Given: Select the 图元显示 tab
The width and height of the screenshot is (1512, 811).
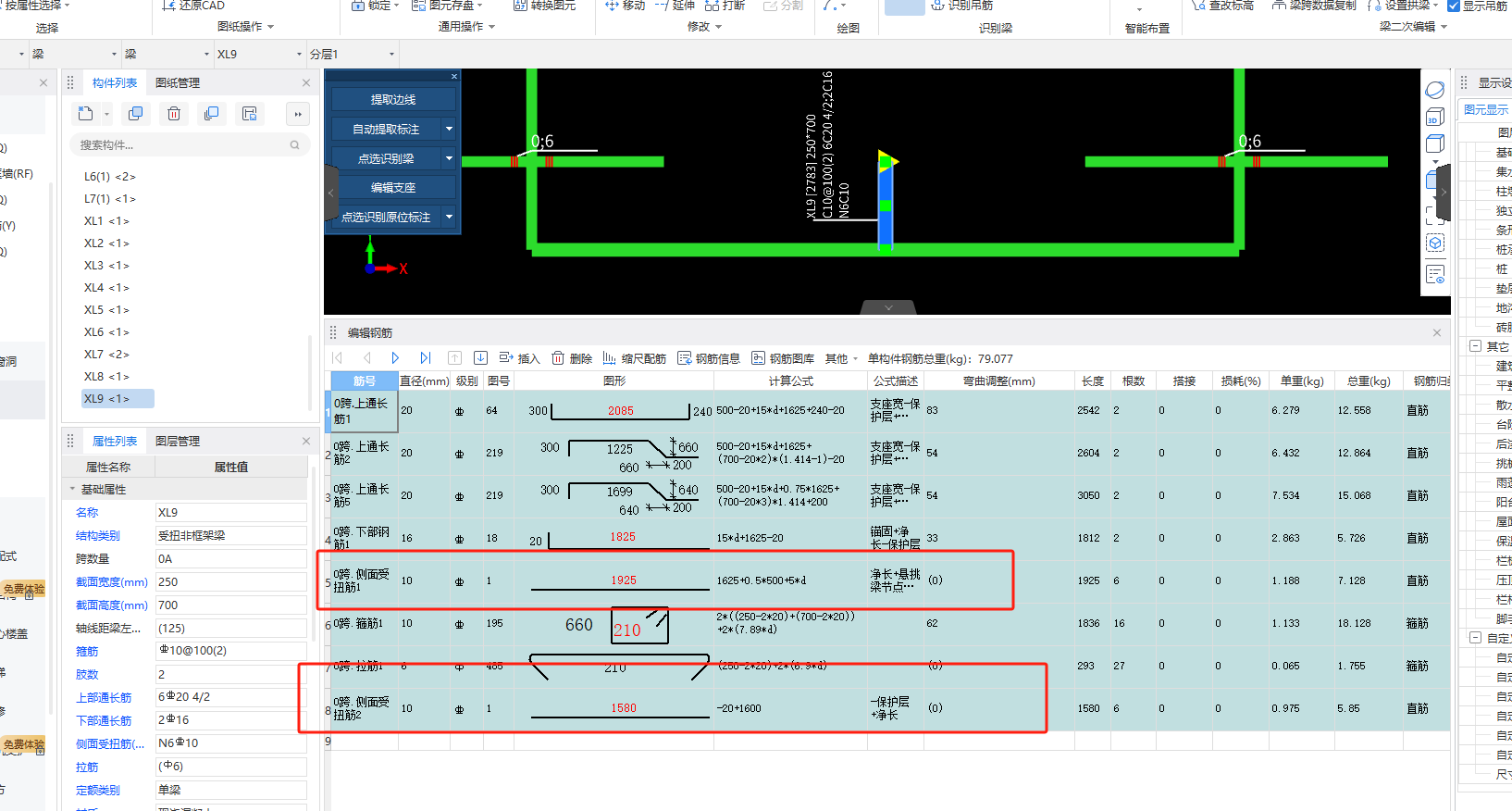Looking at the screenshot, I should [x=1485, y=109].
